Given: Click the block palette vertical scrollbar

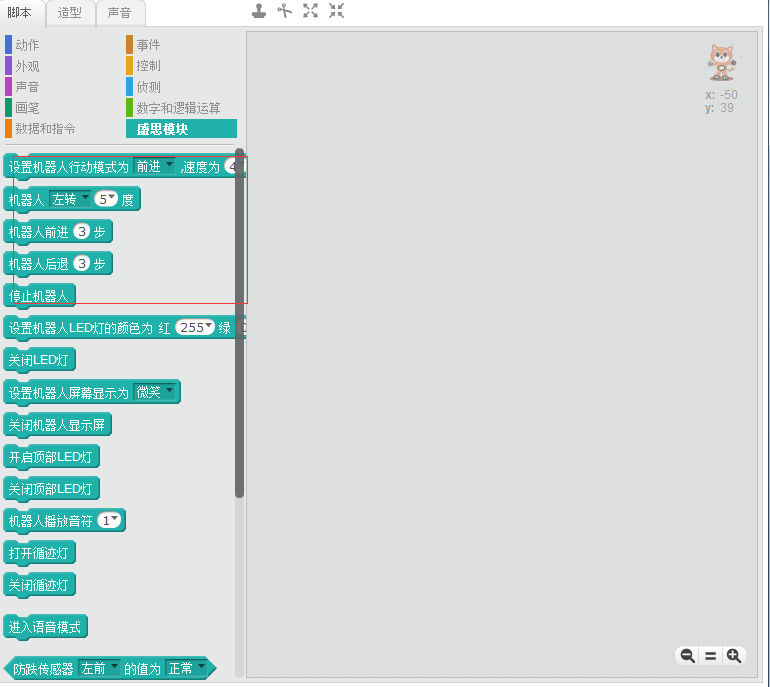Looking at the screenshot, I should [240, 320].
